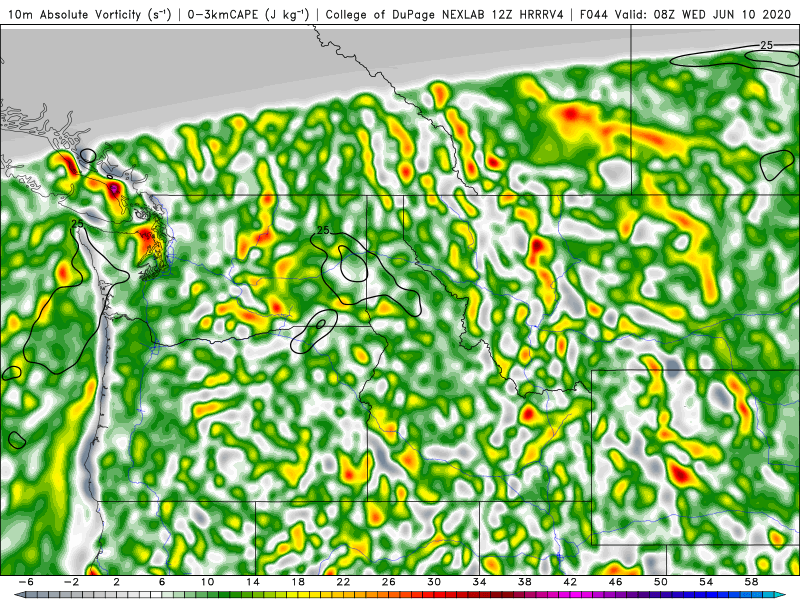Screen dimensions: 800x600
Task: Click the '42' color bar label
Action: tap(570, 582)
